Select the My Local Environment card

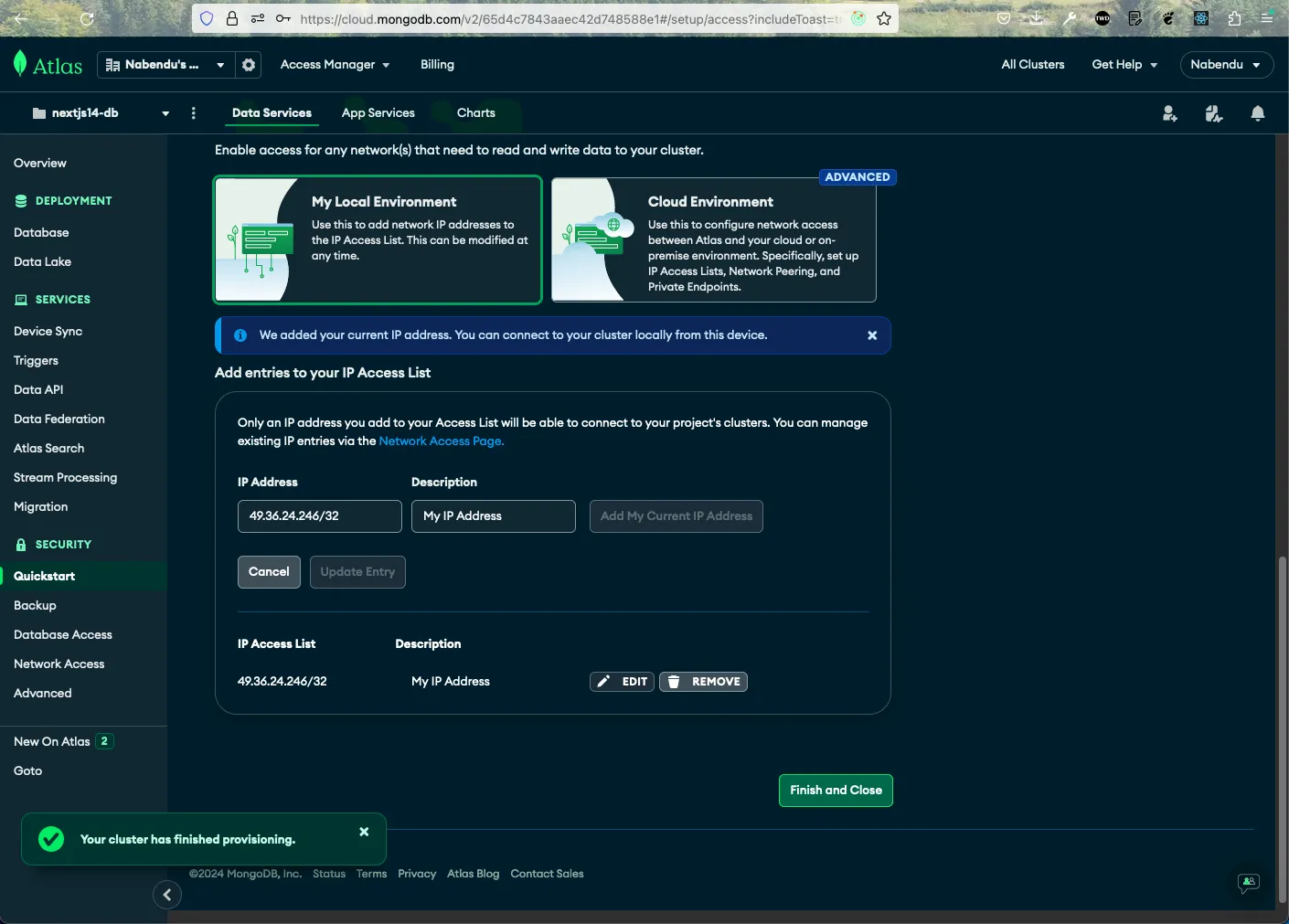[x=378, y=239]
